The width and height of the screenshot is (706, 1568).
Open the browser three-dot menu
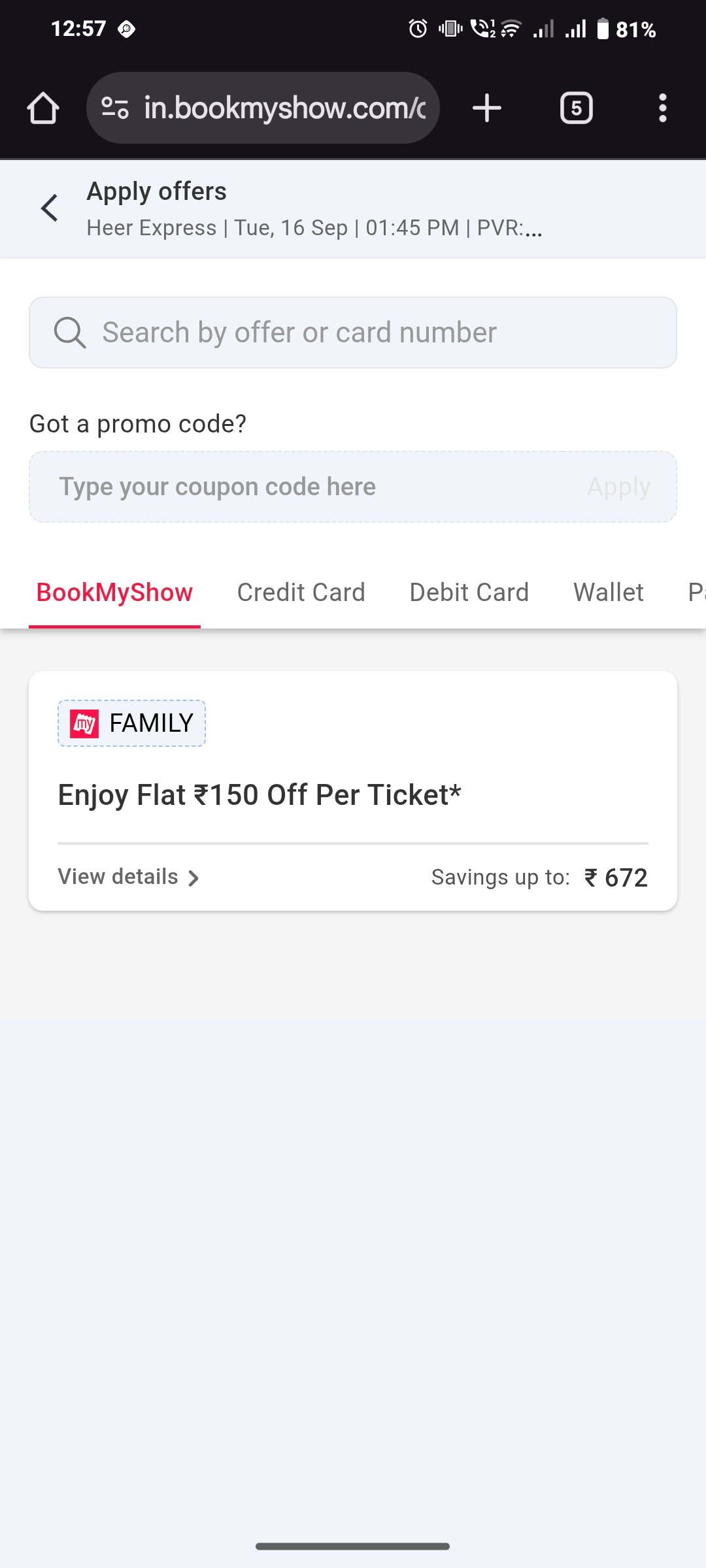(x=663, y=108)
